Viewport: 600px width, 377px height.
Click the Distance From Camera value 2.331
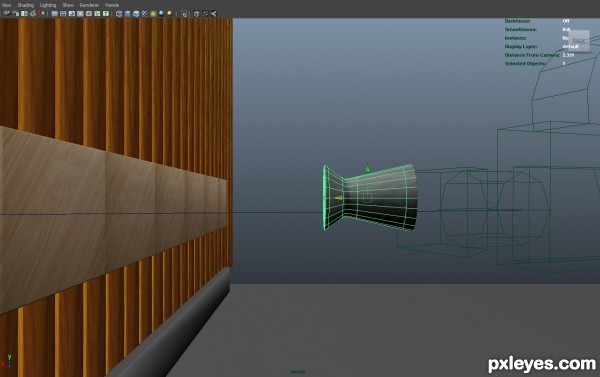(568, 55)
